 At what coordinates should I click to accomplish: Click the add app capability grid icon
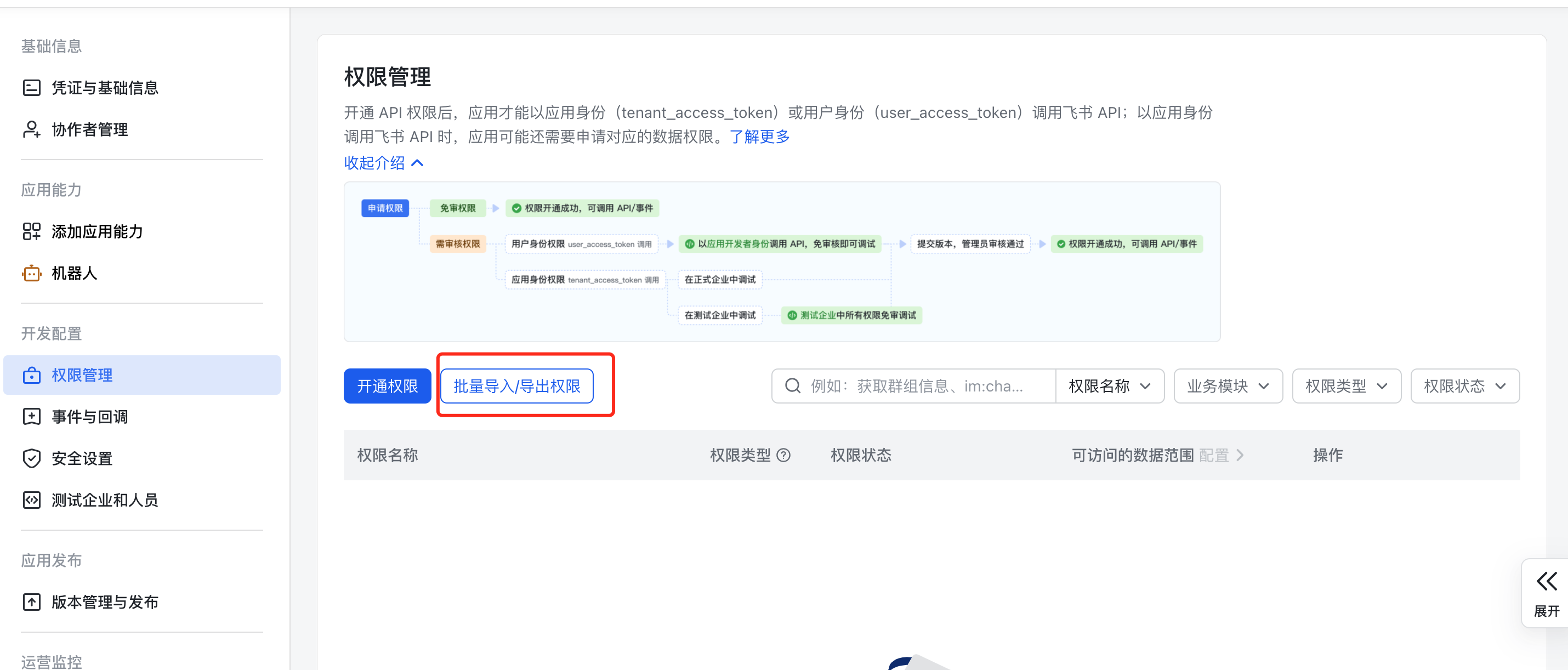pyautogui.click(x=32, y=231)
